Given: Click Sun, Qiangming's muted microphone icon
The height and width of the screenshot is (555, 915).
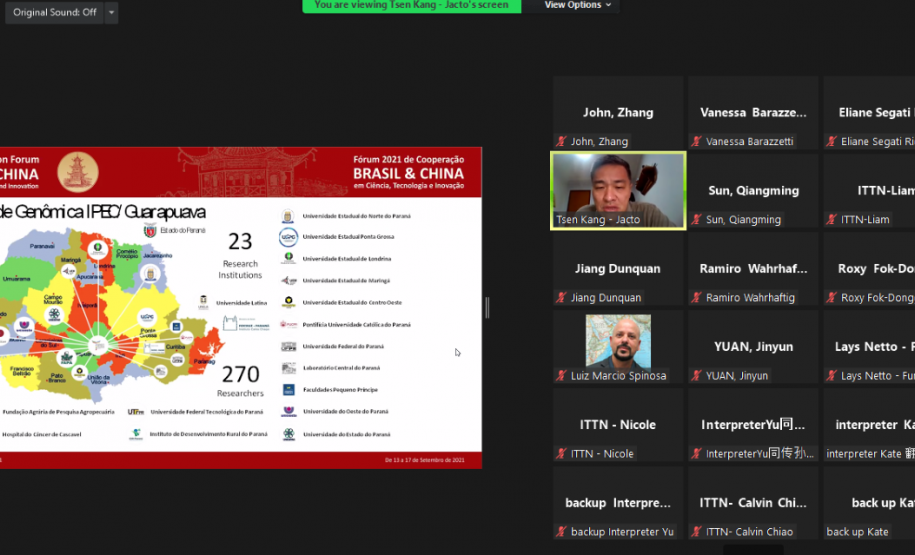Looking at the screenshot, I should click(697, 220).
